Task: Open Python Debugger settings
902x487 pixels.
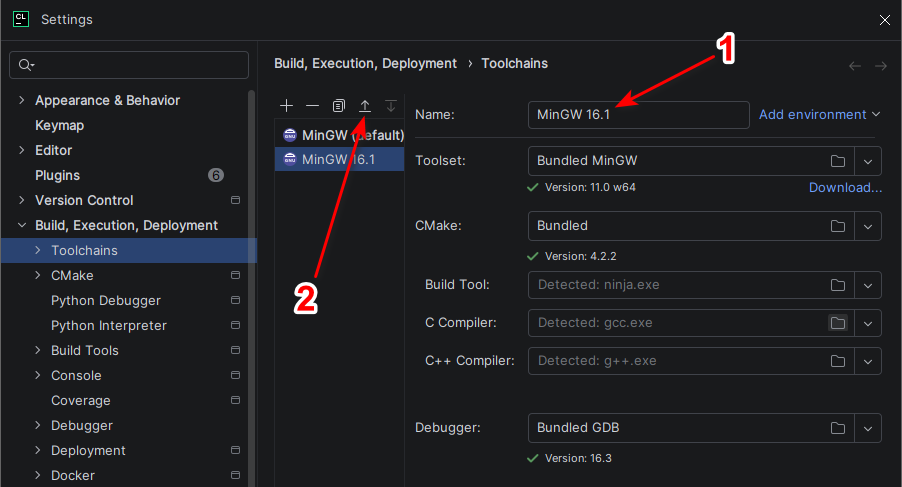Action: coord(106,300)
